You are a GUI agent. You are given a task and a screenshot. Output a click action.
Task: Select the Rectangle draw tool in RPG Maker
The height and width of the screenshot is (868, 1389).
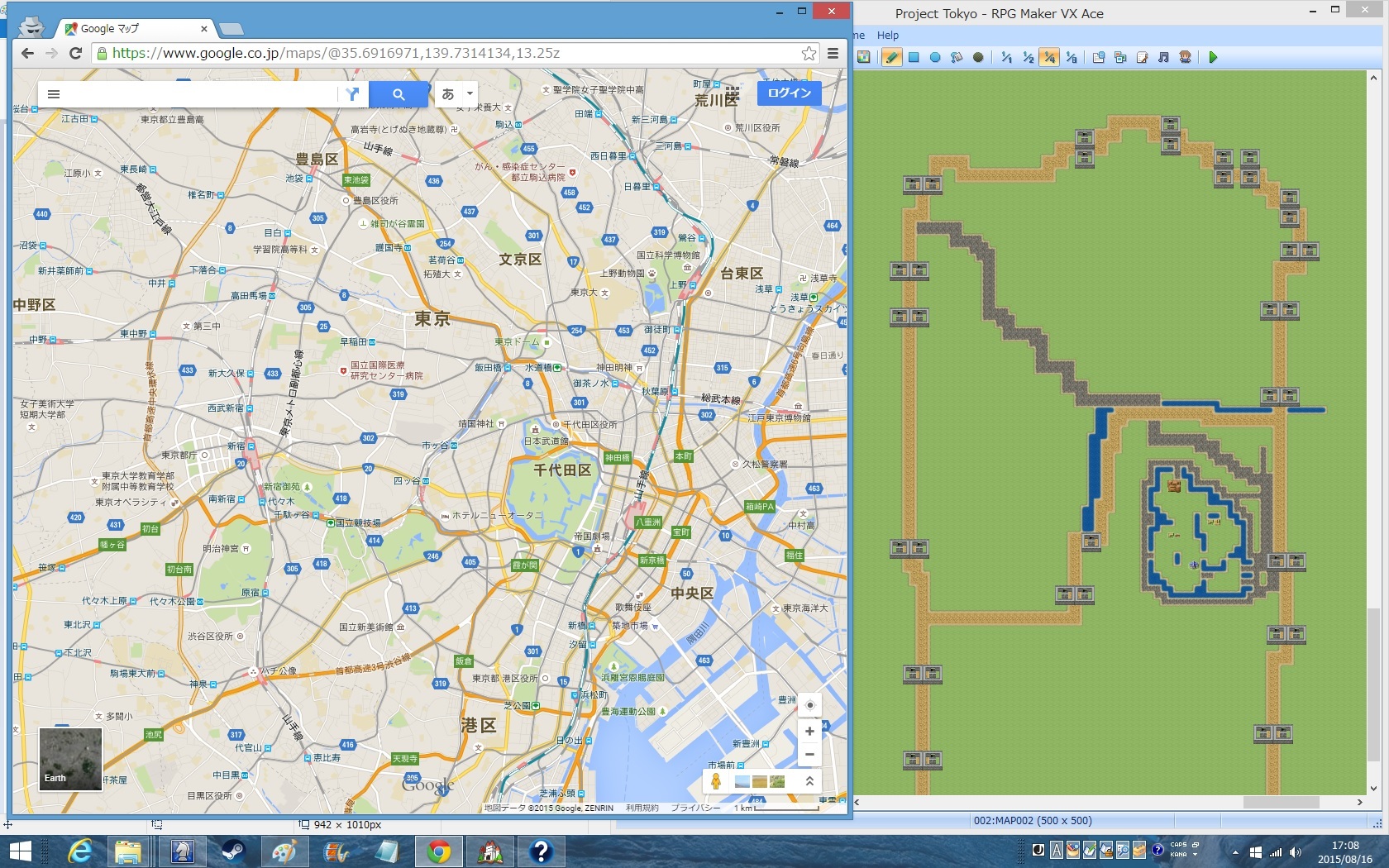pyautogui.click(x=914, y=57)
